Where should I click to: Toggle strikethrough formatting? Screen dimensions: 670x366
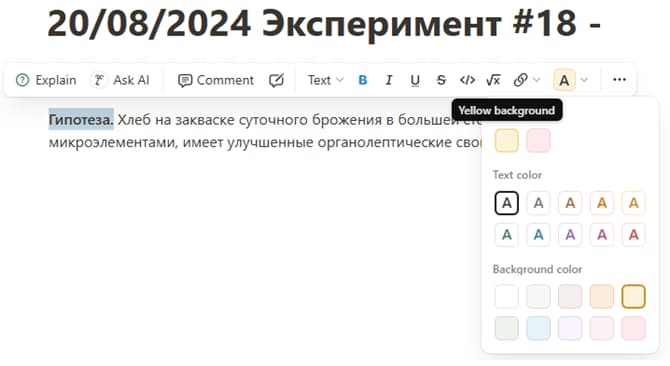click(441, 80)
